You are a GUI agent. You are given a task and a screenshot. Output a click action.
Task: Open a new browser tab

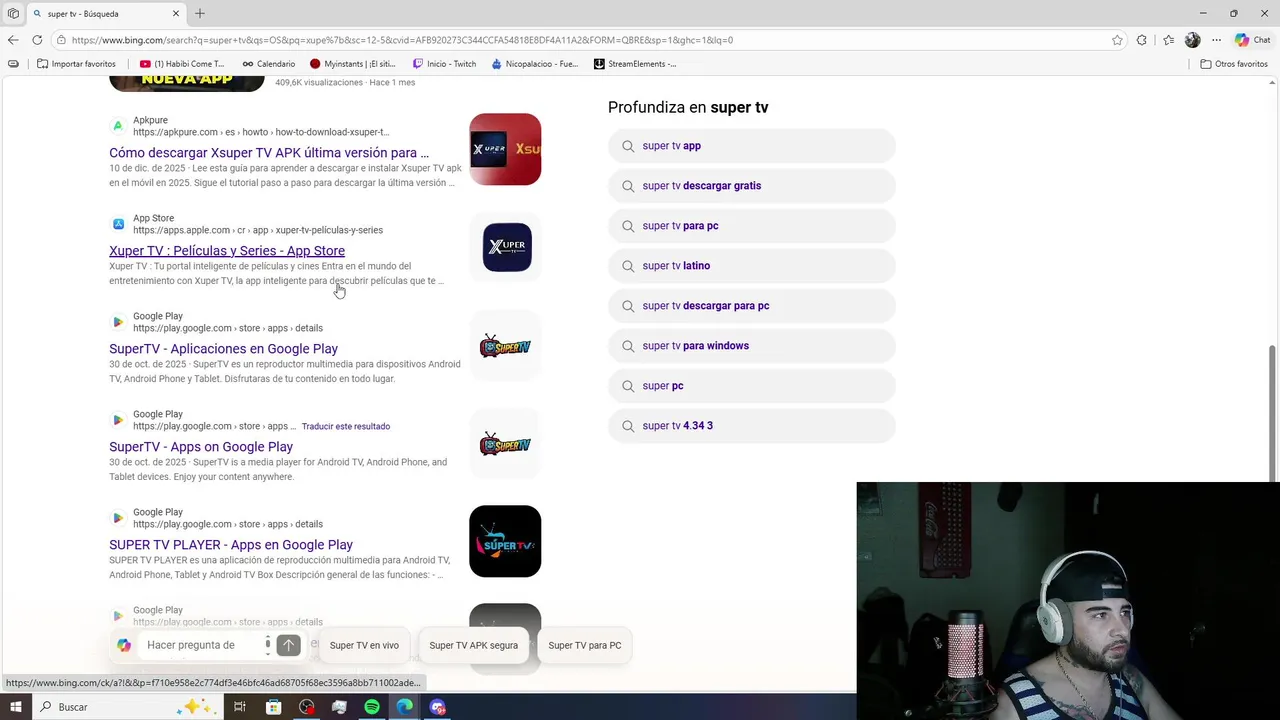(x=200, y=13)
